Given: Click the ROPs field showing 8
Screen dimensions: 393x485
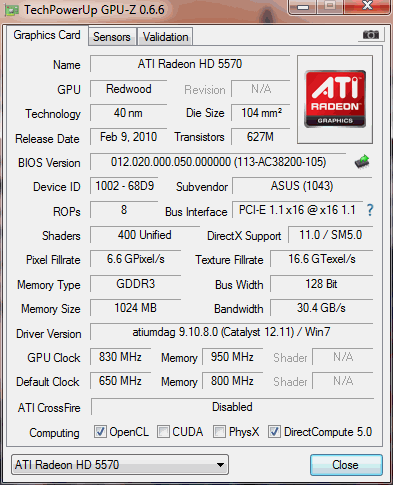Looking at the screenshot, I should click(x=124, y=210).
